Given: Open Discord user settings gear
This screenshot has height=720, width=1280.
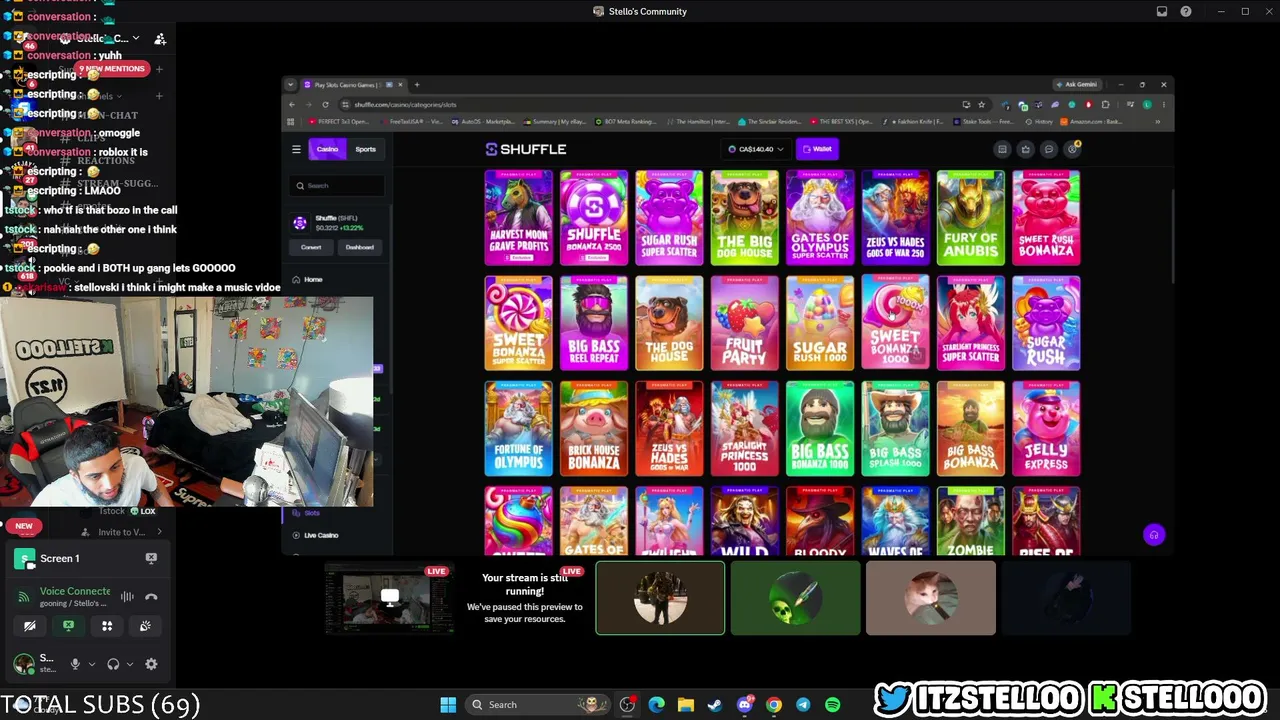Looking at the screenshot, I should [151, 664].
